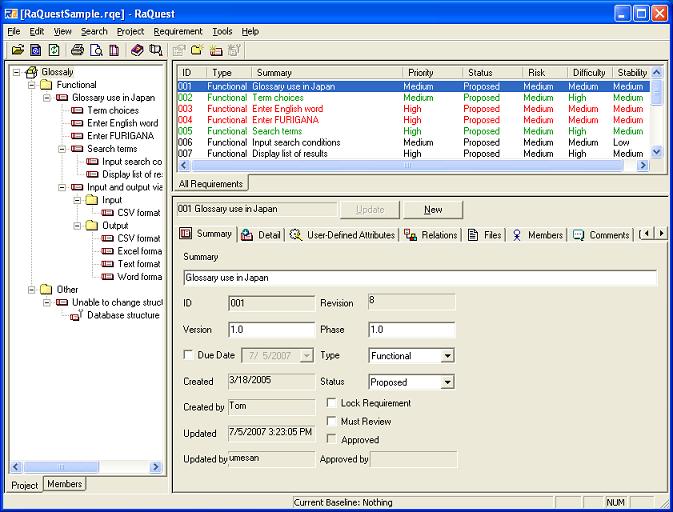Switch to the Relations tab
This screenshot has width=673, height=512.
click(431, 235)
